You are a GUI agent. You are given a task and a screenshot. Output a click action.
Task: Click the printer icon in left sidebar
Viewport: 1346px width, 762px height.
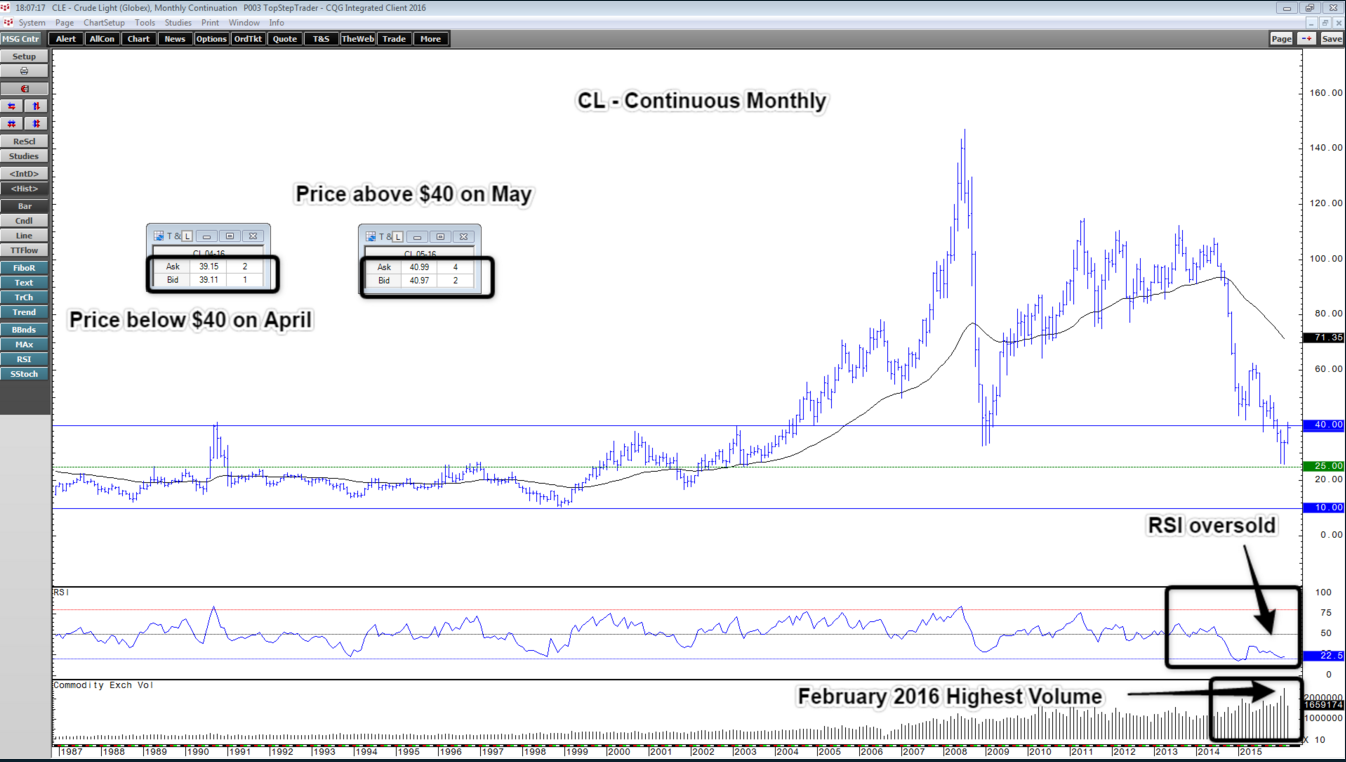click(24, 71)
